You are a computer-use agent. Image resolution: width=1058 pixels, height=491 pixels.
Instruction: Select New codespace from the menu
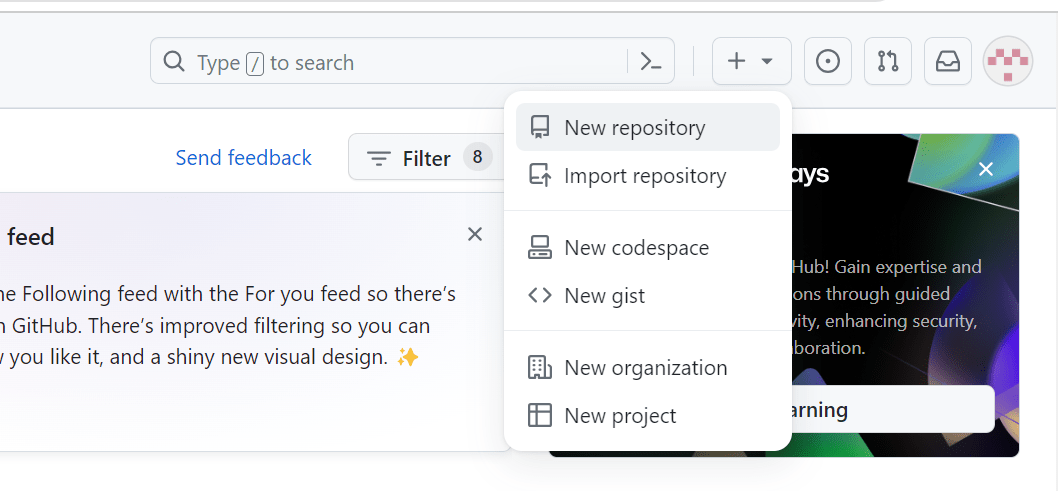[x=648, y=248]
